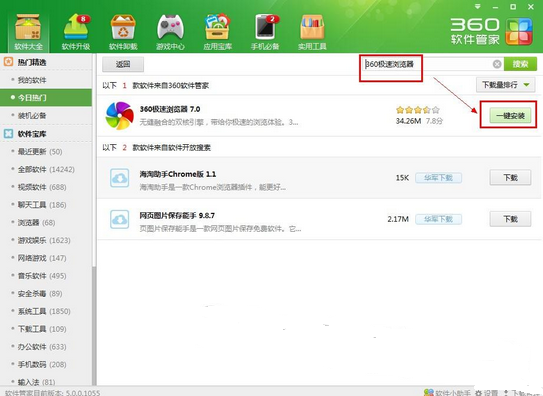This screenshot has width=543, height=396.
Task: Open the 手机必备 phone essentials icon
Action: pos(265,32)
